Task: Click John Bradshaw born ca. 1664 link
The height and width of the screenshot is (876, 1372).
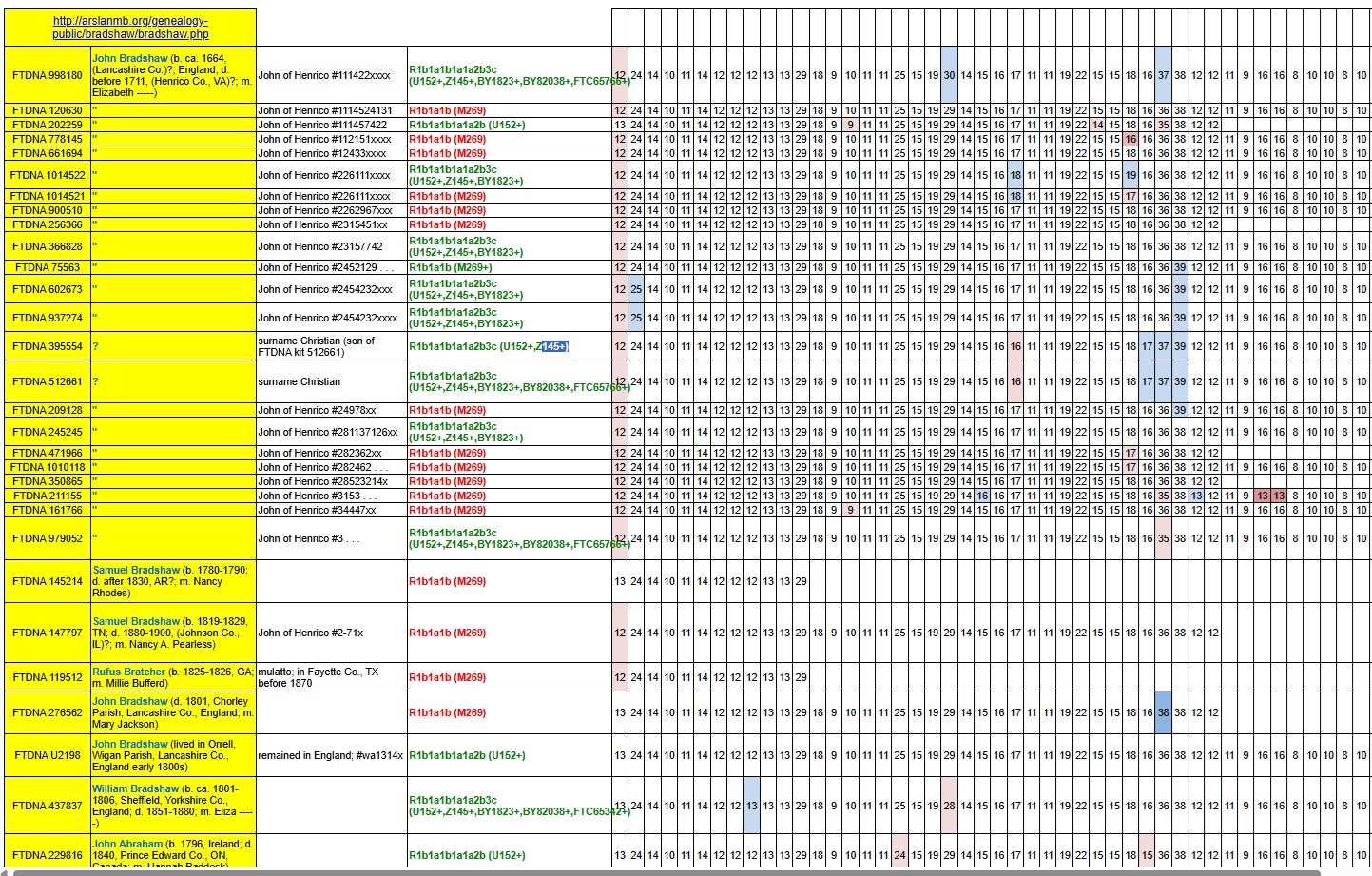Action: pyautogui.click(x=130, y=59)
